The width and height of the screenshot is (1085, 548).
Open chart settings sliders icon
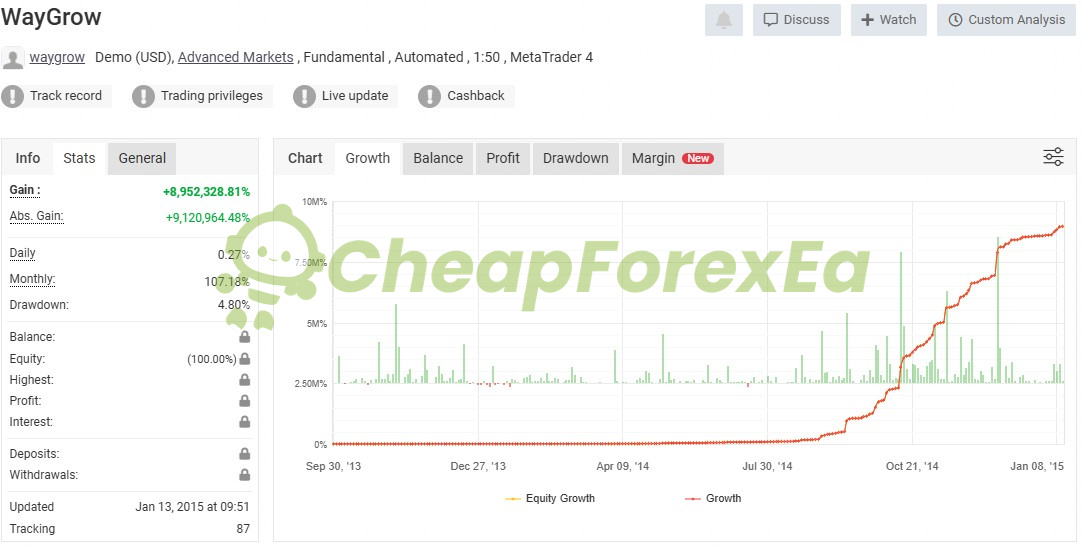(x=1053, y=157)
